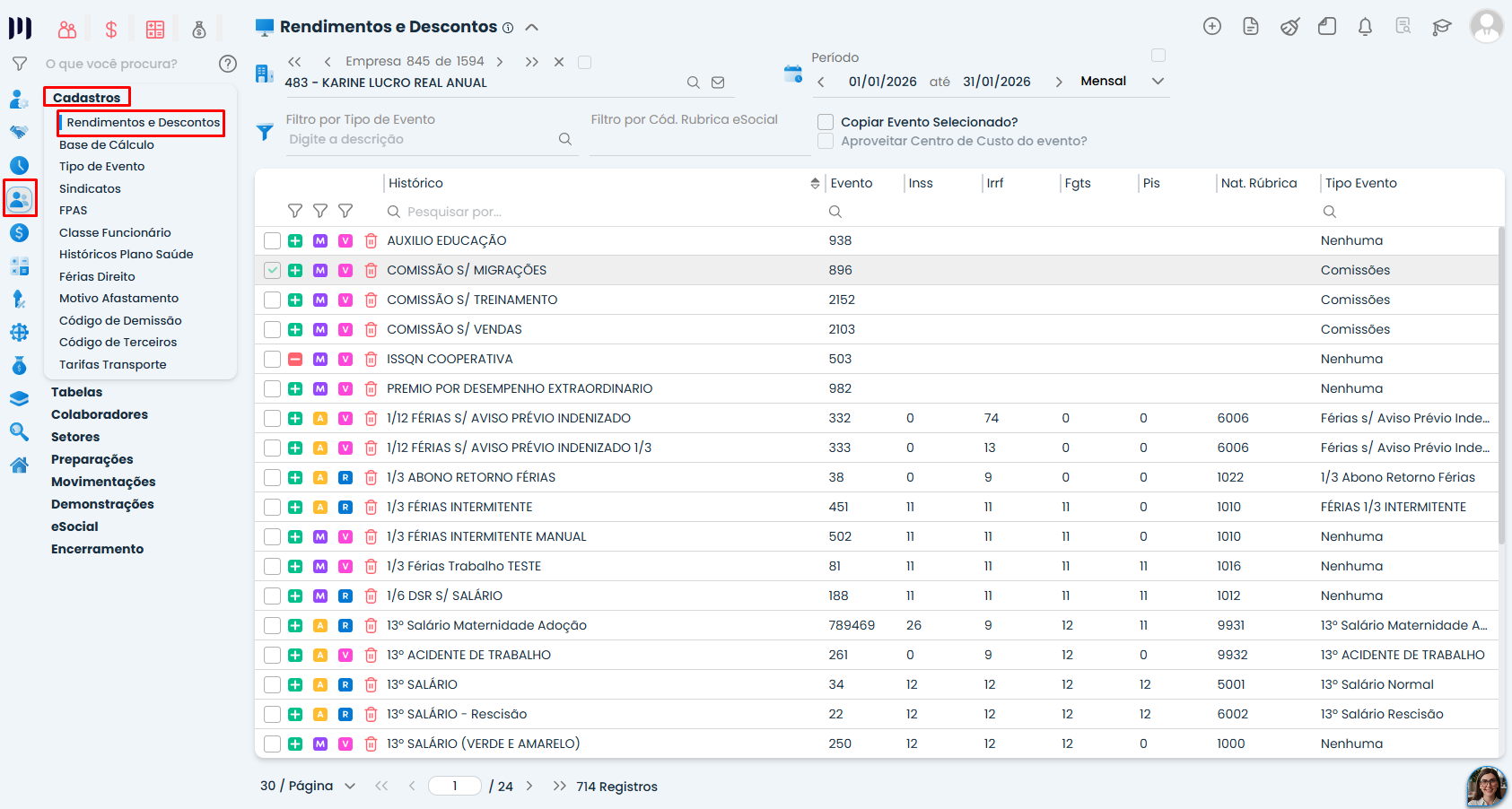Viewport: 1512px width, 809px height.
Task: Open the dollar sign icon in top bar
Action: (111, 30)
